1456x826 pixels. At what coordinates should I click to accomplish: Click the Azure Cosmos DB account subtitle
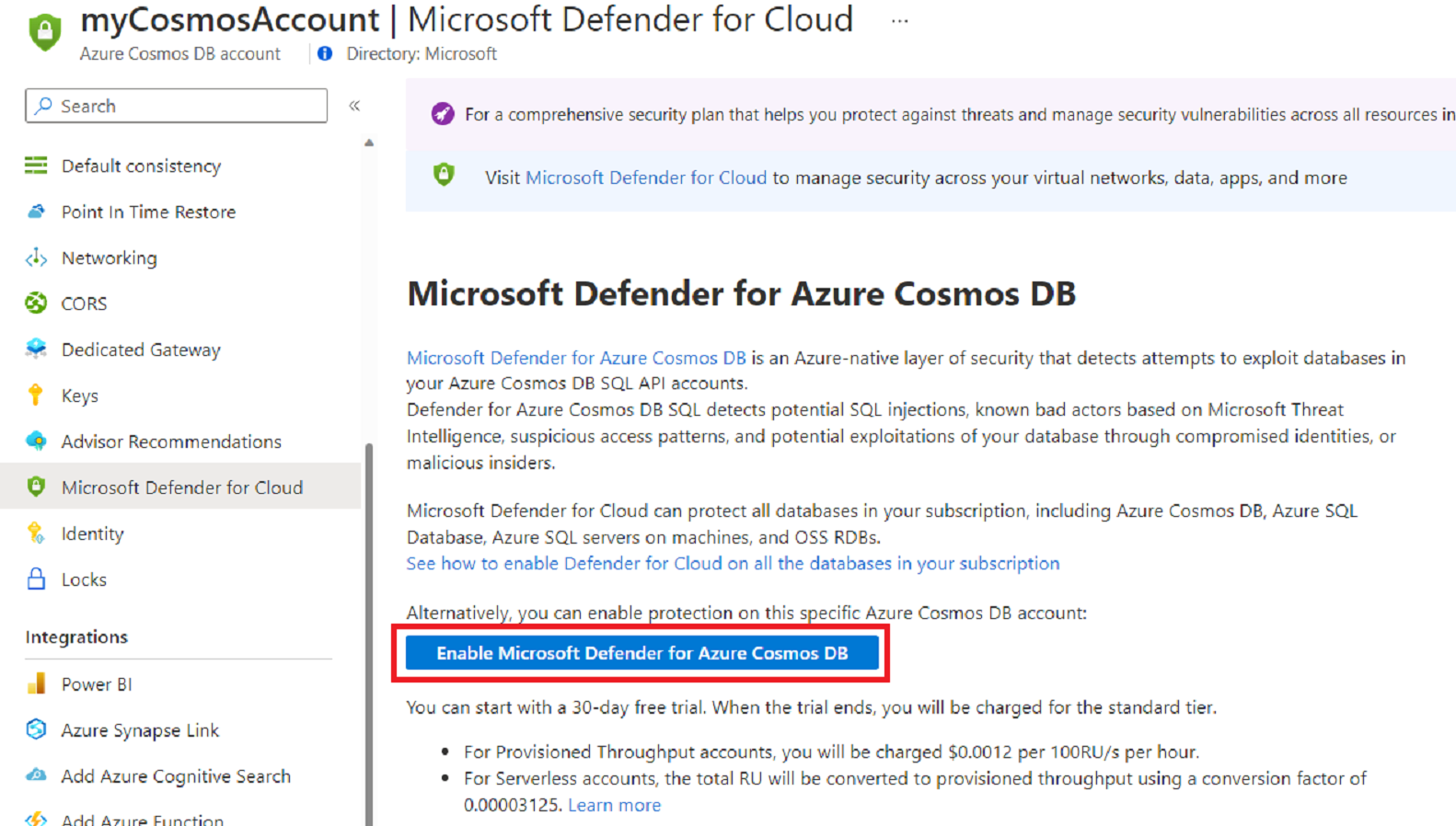180,53
